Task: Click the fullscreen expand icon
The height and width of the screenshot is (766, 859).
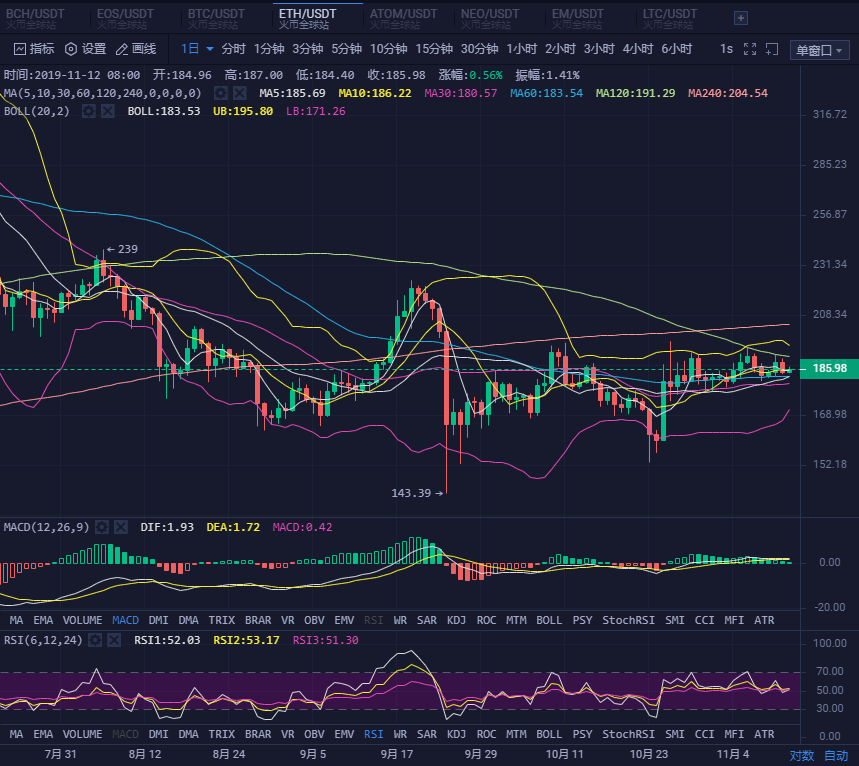Action: click(x=750, y=49)
